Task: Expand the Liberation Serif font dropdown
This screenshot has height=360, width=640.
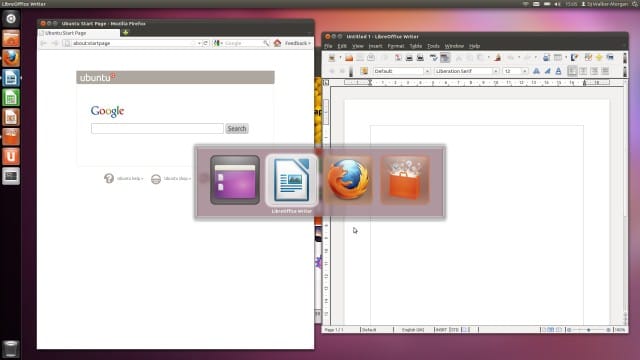Action: 496,71
